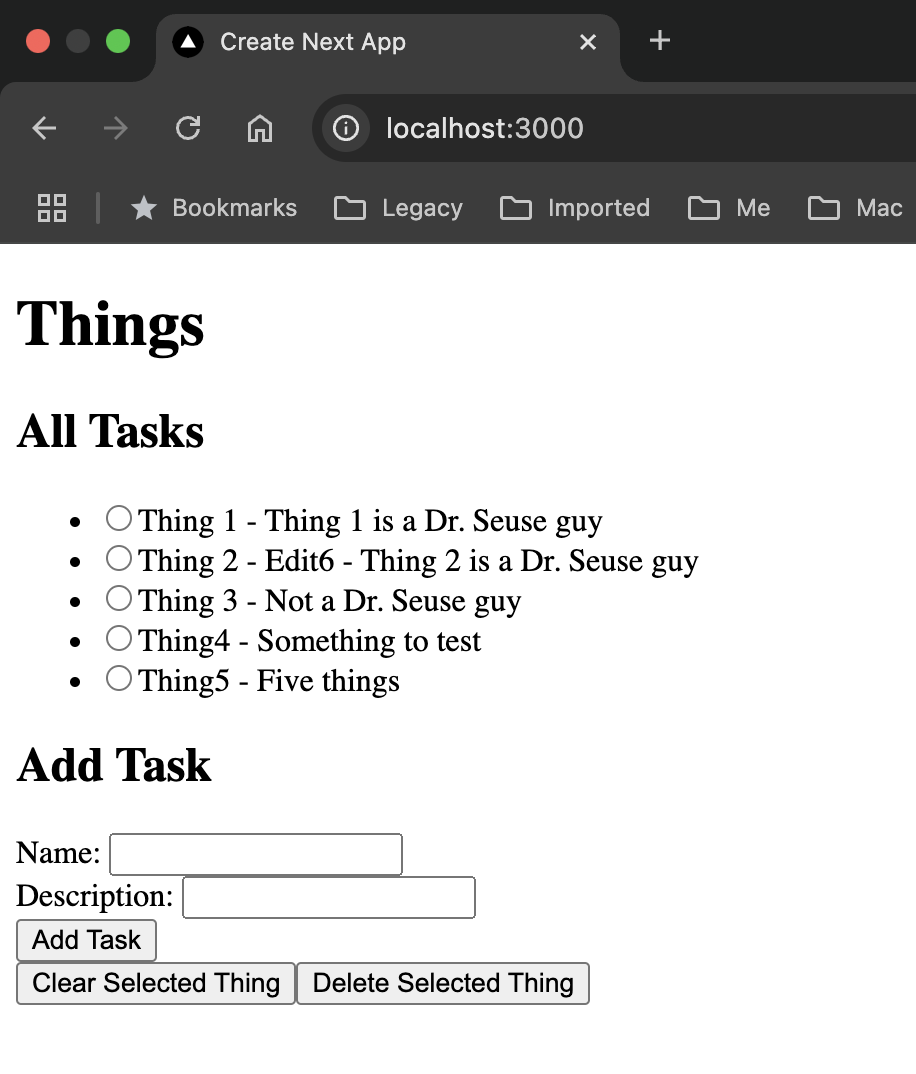Click the red macOS close window button
The height and width of the screenshot is (1074, 916).
click(38, 41)
